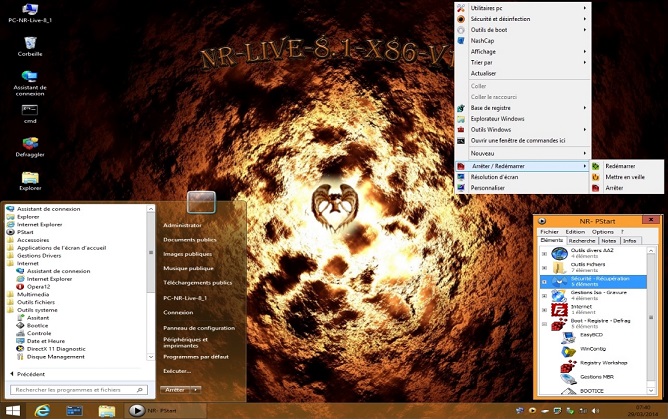
Task: Switch to the Recherche tab in PStart
Action: click(582, 241)
